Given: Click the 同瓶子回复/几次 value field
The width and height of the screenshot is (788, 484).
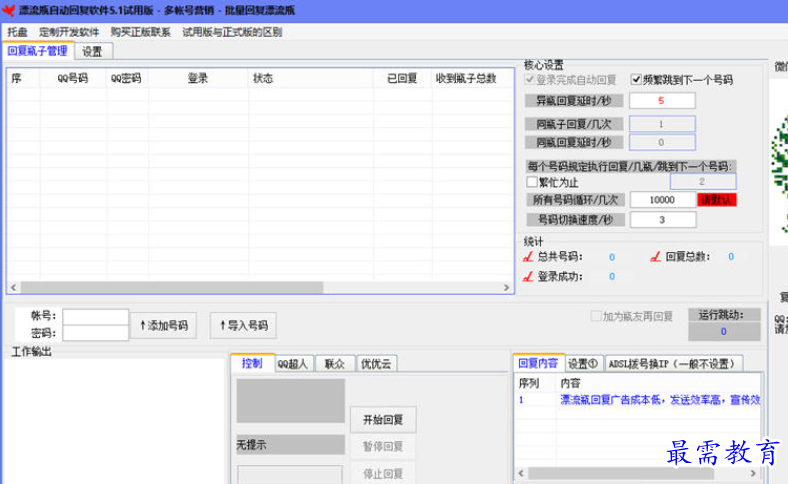Looking at the screenshot, I should pos(662,124).
